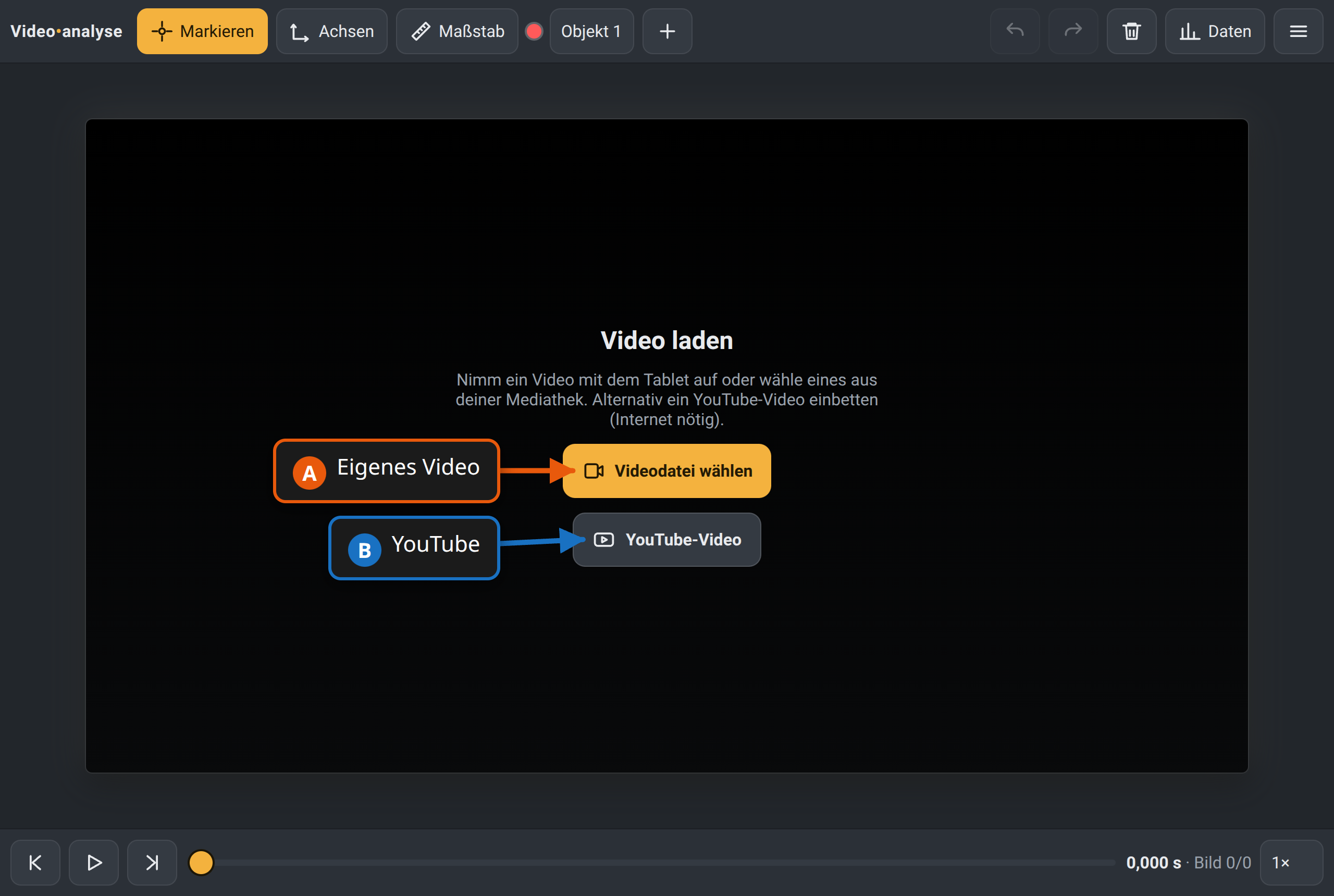Click the red object color dot
Screen dimensions: 1334x896
pyautogui.click(x=534, y=31)
